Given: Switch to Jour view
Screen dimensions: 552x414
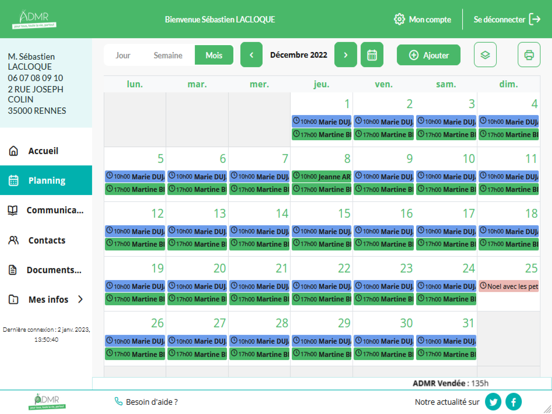Looking at the screenshot, I should pyautogui.click(x=123, y=55).
